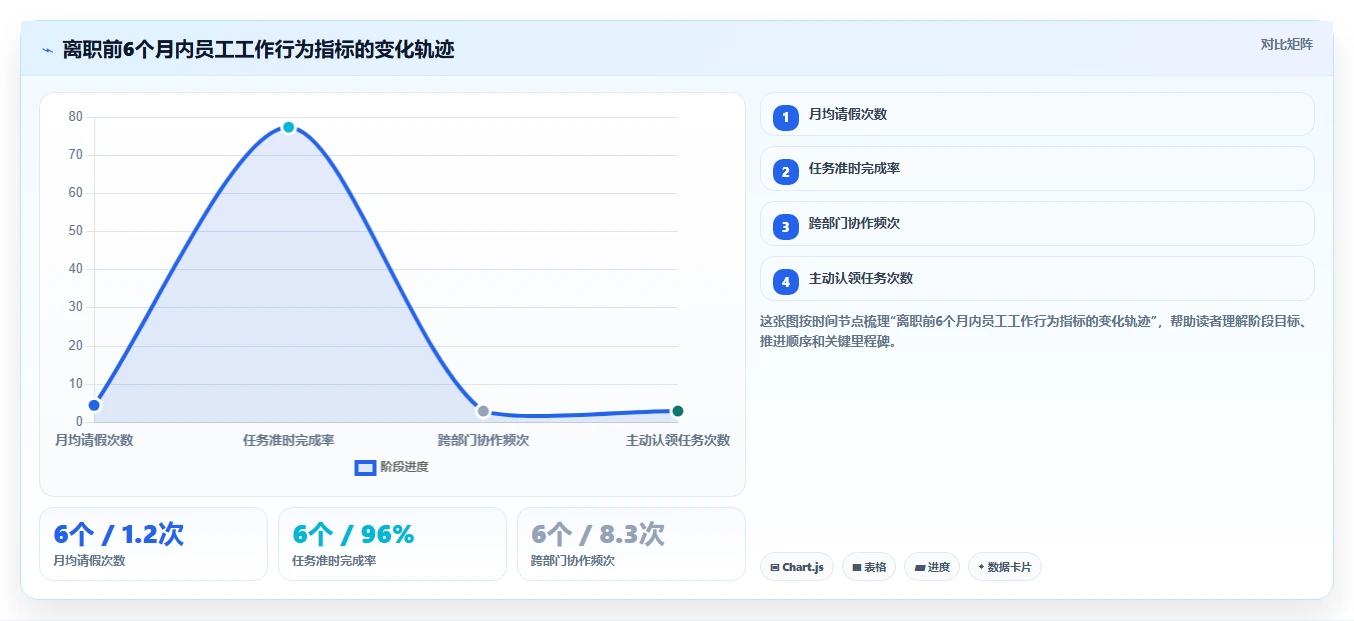Click the star icon in 数据卡片 tag
This screenshot has width=1354, height=621.
pos(981,567)
